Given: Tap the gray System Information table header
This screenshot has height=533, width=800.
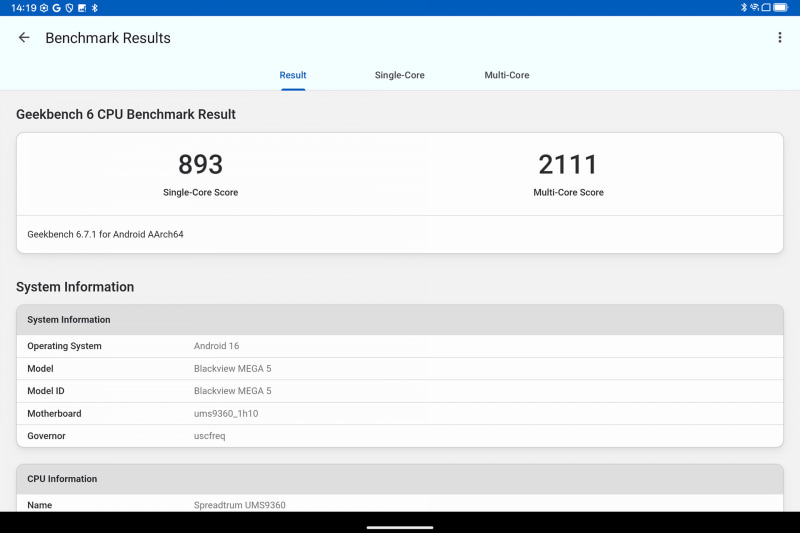Looking at the screenshot, I should pos(400,320).
